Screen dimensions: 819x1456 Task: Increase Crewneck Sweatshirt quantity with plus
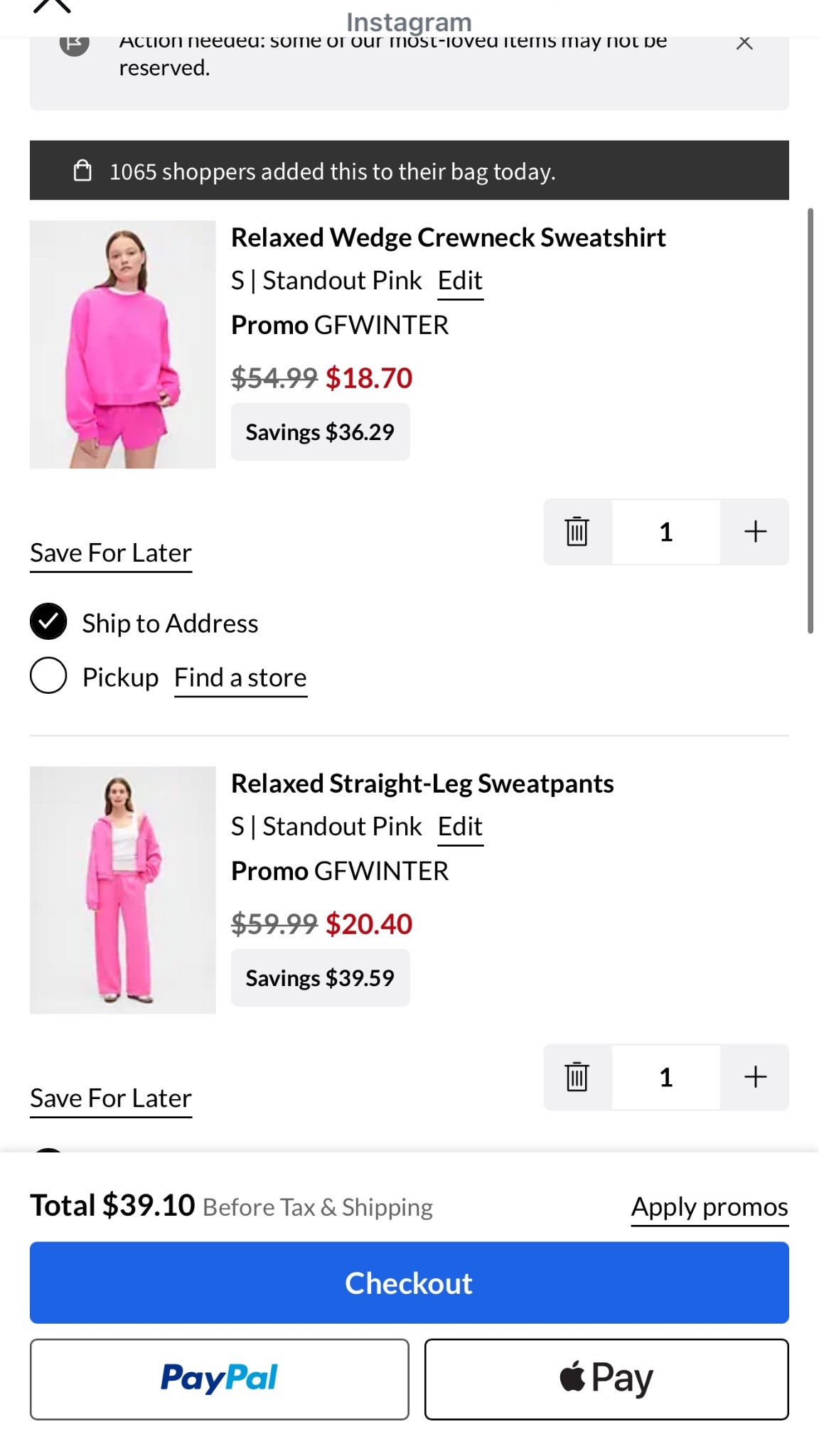tap(755, 532)
